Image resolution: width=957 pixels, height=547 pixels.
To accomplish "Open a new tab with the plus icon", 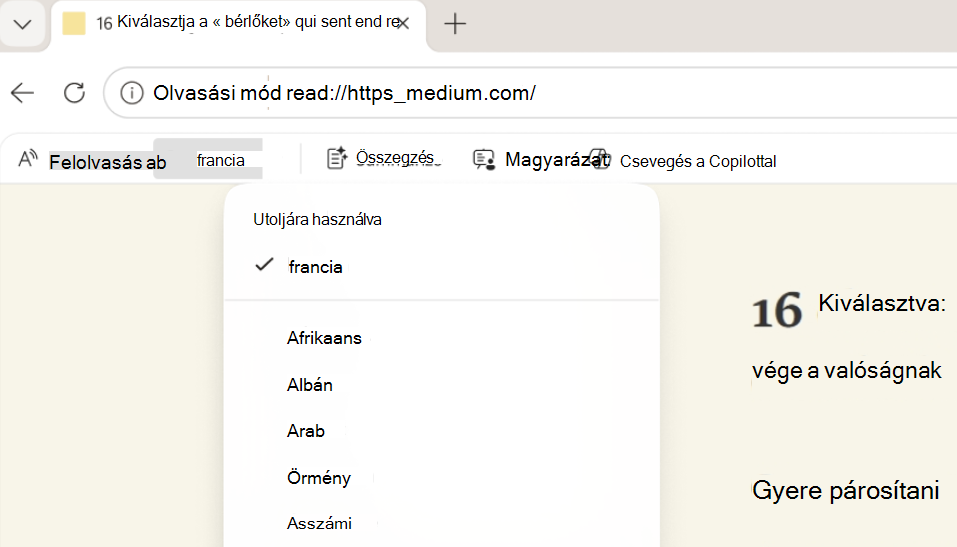I will 455,24.
